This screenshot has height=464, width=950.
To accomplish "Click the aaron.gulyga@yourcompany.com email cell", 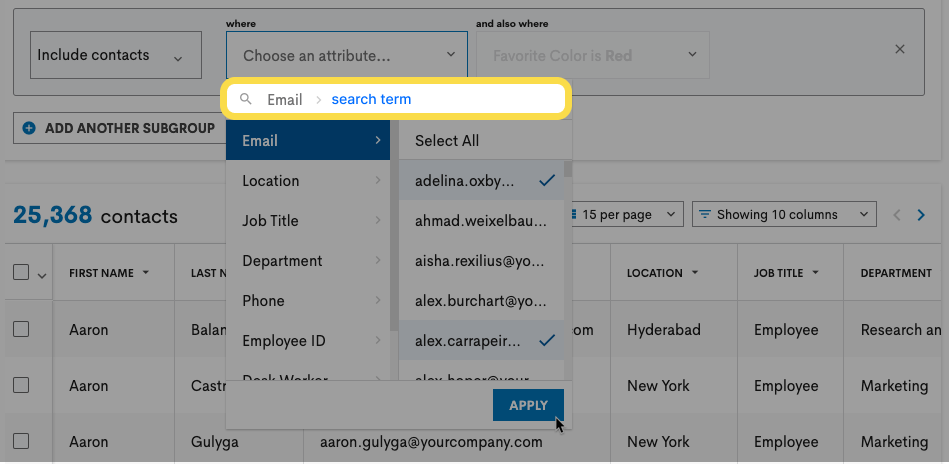I will pos(431,442).
